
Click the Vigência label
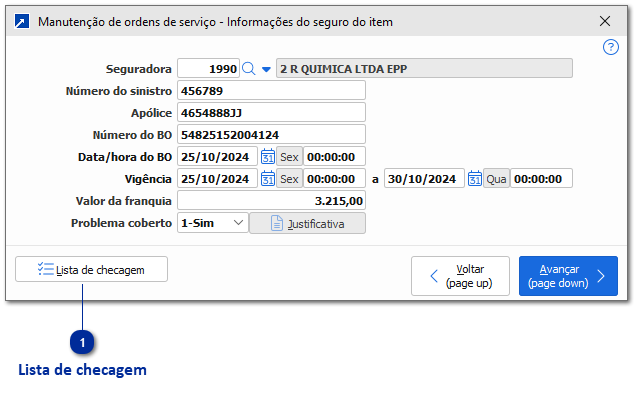tap(148, 179)
